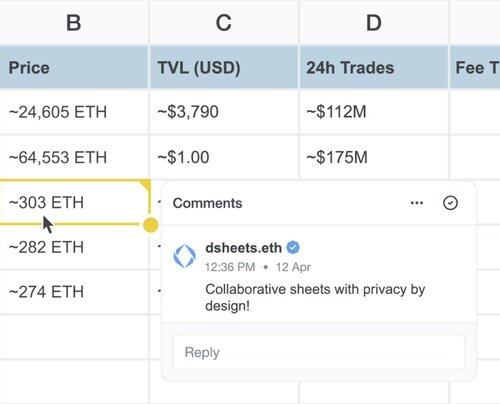Resolve the comment with the checkmark icon

450,203
